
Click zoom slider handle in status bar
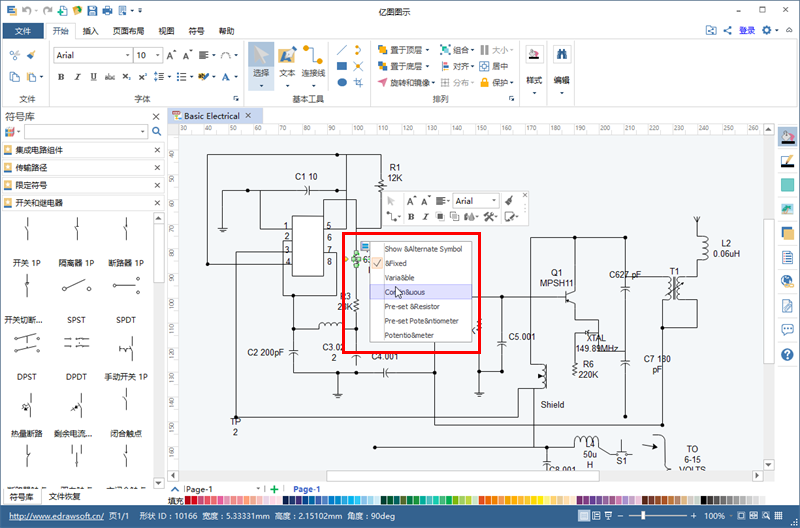pyautogui.click(x=643, y=516)
